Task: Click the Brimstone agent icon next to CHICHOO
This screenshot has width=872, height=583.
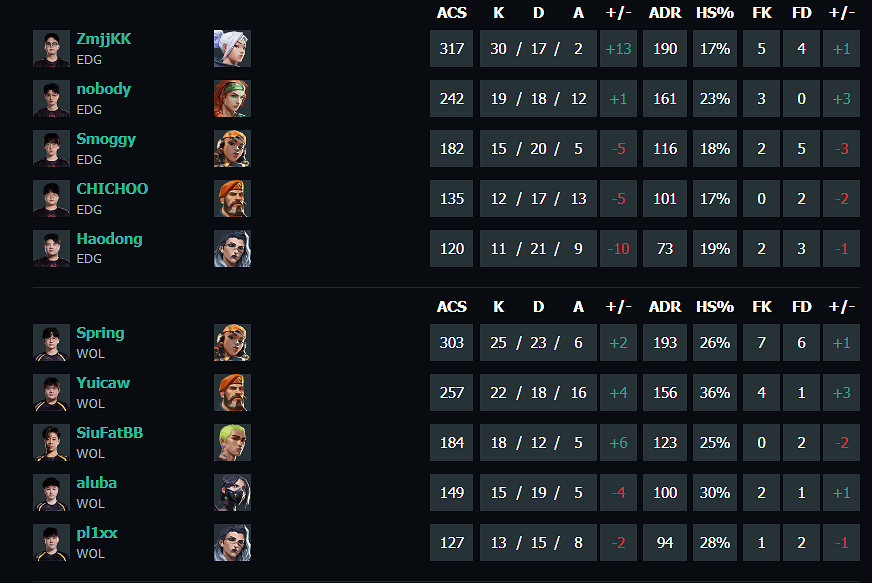Action: [232, 198]
